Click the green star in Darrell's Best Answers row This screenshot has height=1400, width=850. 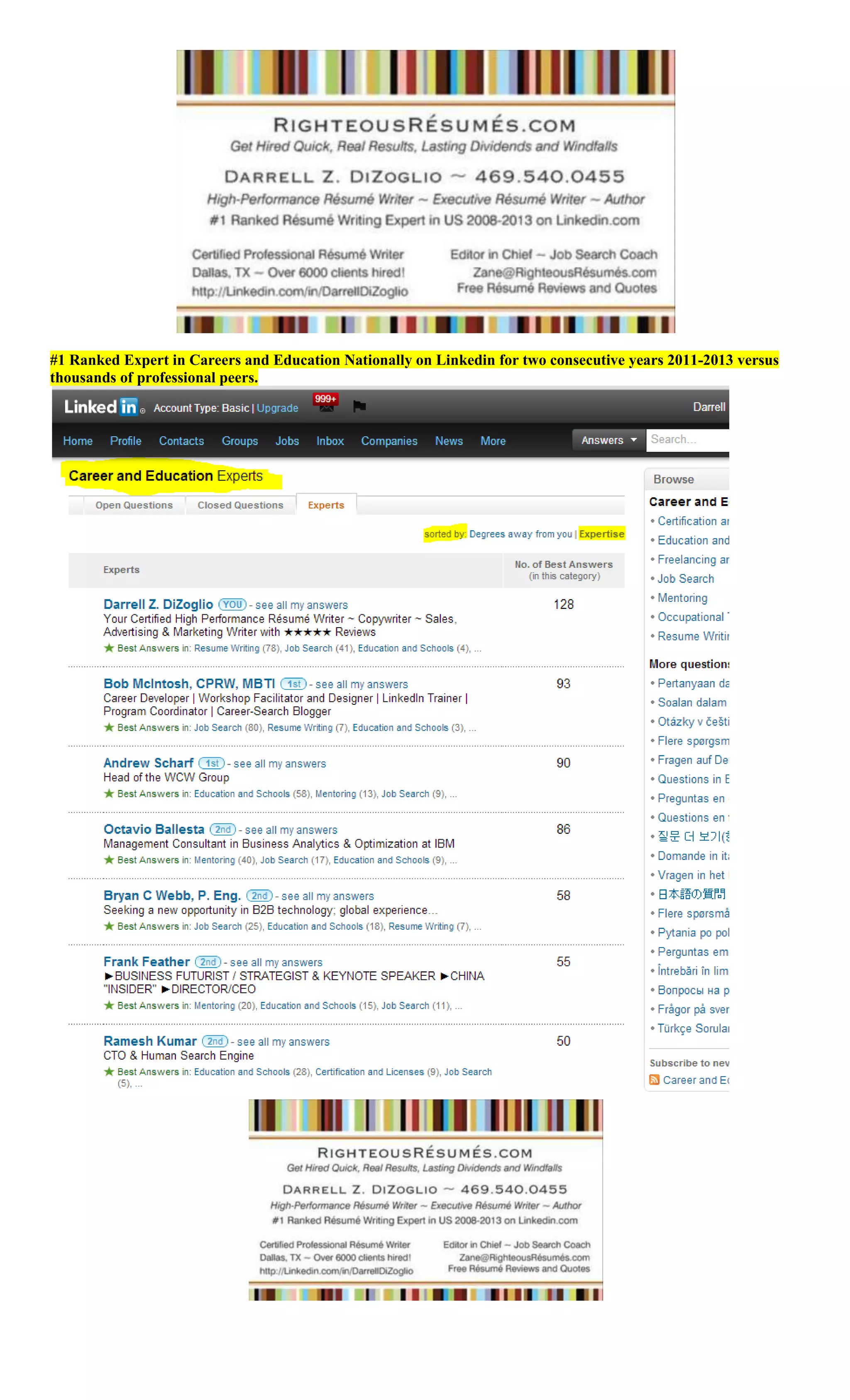(108, 648)
